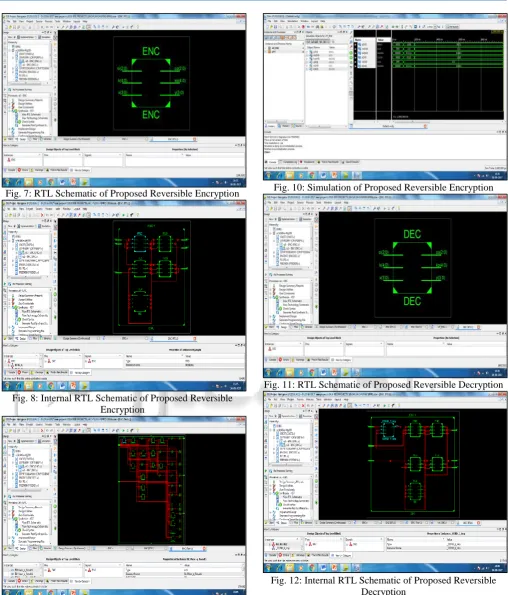Screen dimensions: 508x595
Task: Select bottom block in Fig. 8 internal schematic
Action: coord(140,301)
